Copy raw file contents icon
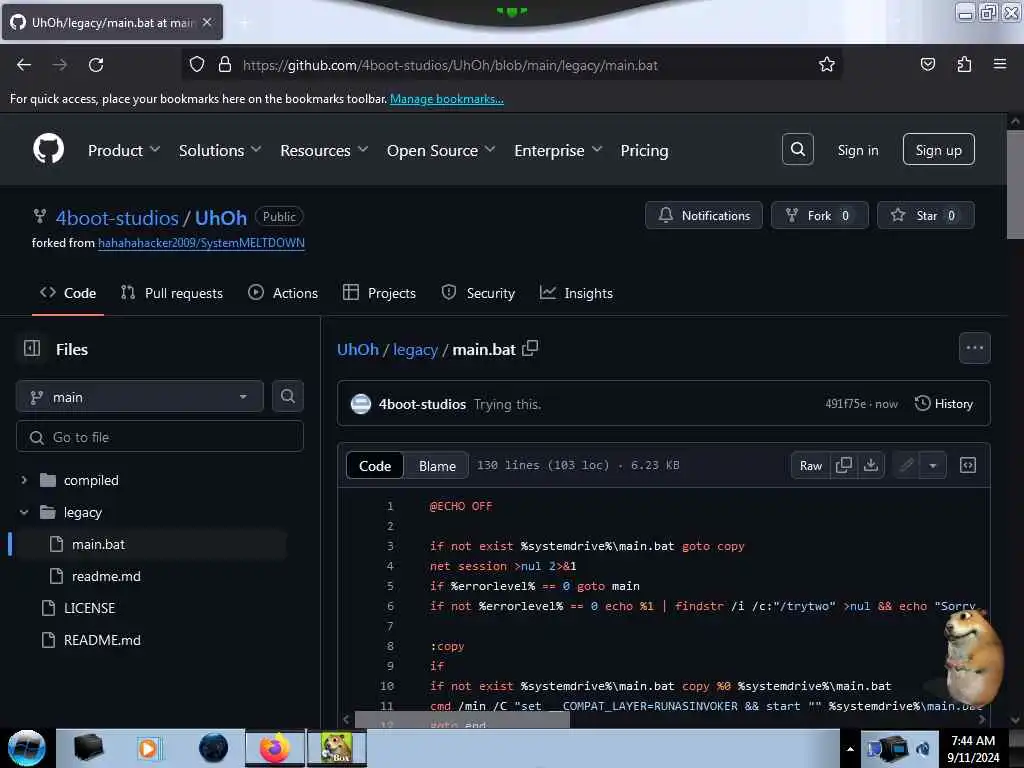Image resolution: width=1024 pixels, height=768 pixels. 844,465
